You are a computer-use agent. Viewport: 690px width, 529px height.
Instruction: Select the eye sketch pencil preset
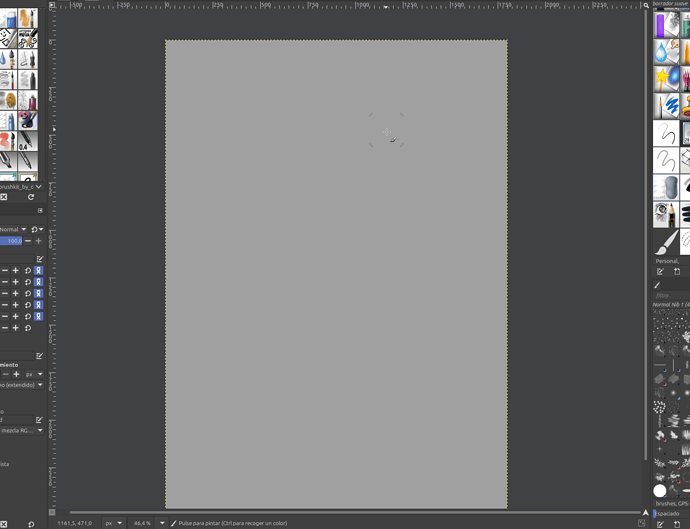tap(666, 214)
